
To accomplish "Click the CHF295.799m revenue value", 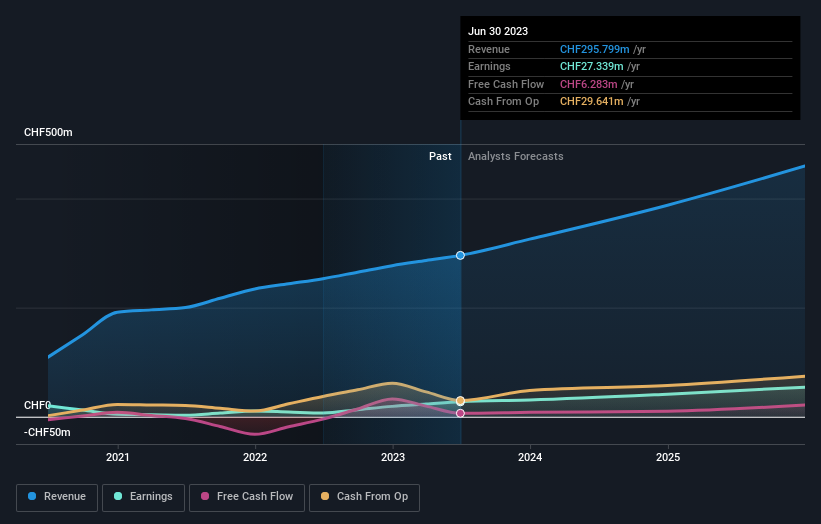I will click(595, 49).
